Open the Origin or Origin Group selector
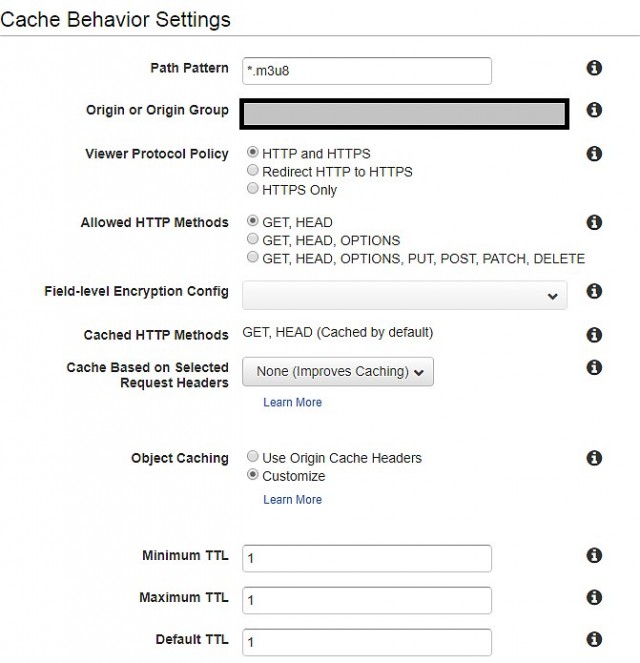This screenshot has height=663, width=640. 405,114
